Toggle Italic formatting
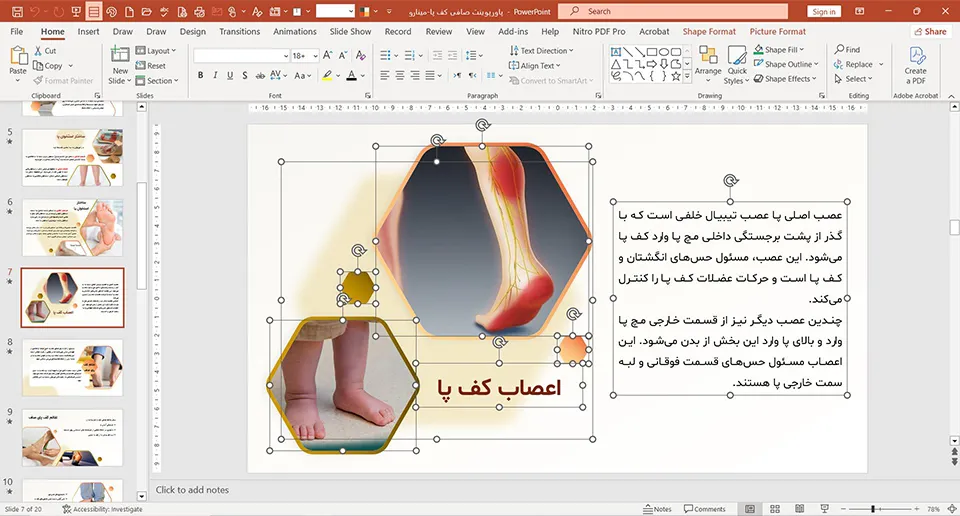 point(215,75)
